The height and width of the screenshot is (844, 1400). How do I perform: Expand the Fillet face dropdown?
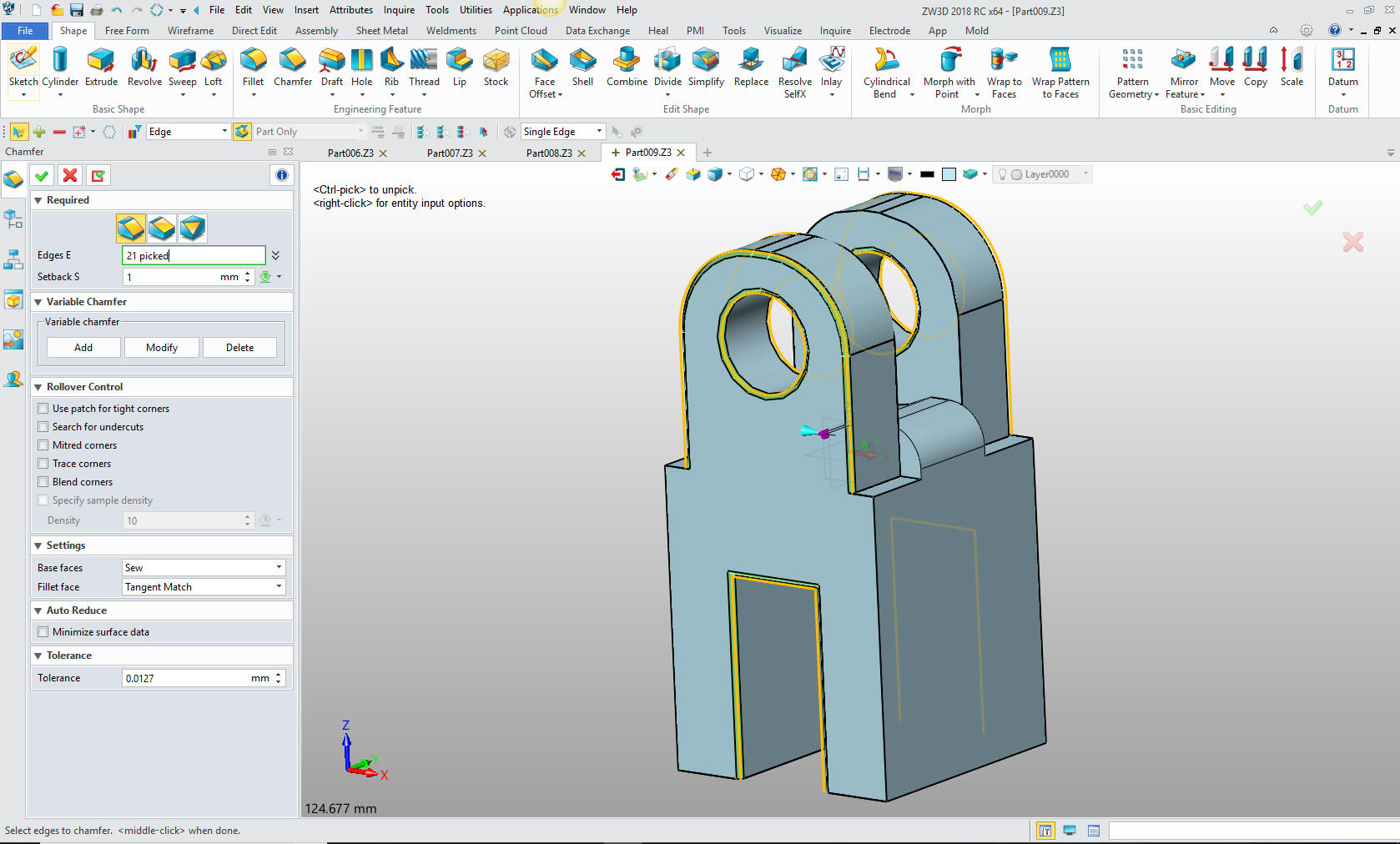[x=204, y=587]
